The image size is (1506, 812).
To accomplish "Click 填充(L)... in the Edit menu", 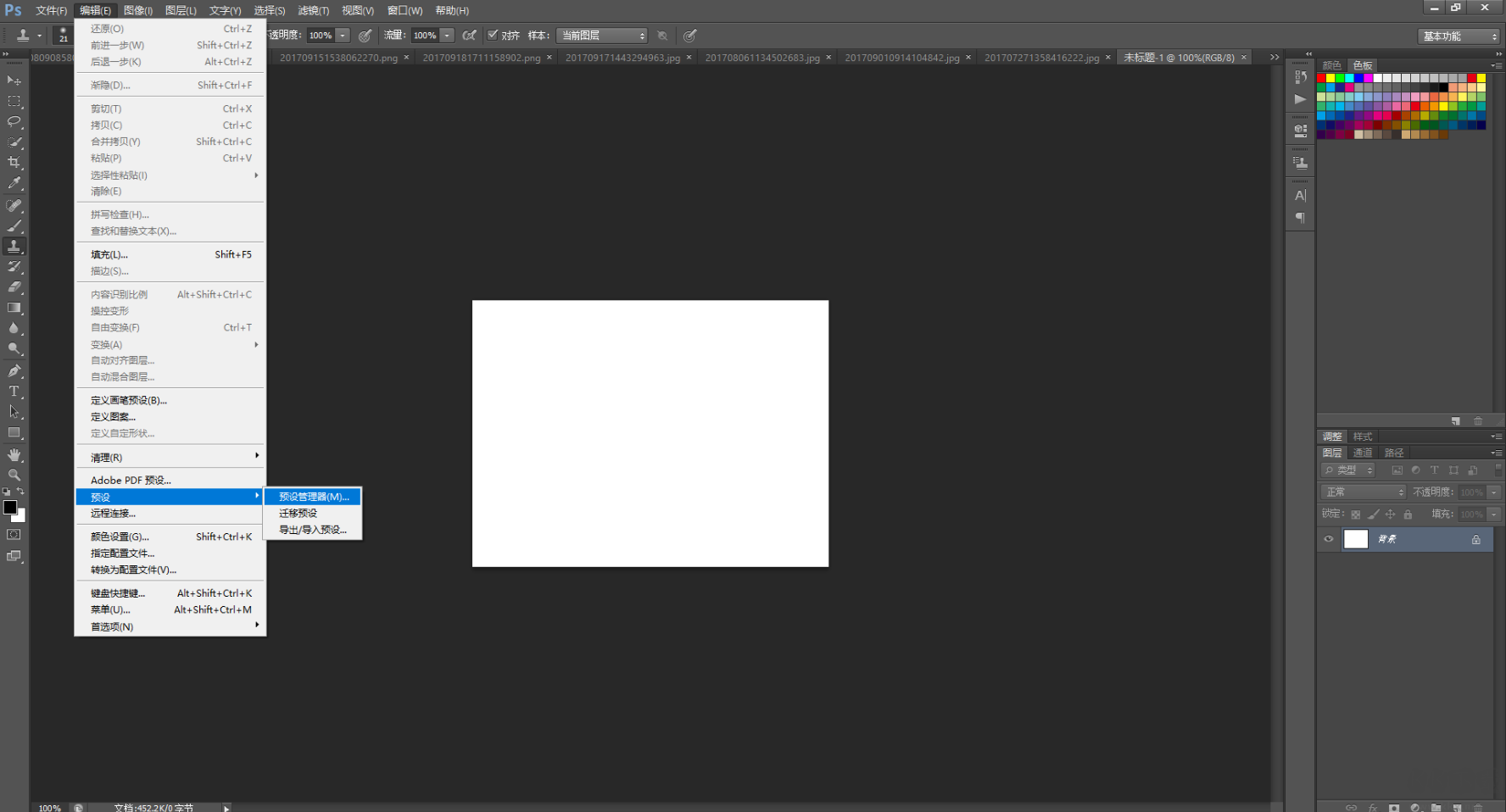I will [109, 254].
